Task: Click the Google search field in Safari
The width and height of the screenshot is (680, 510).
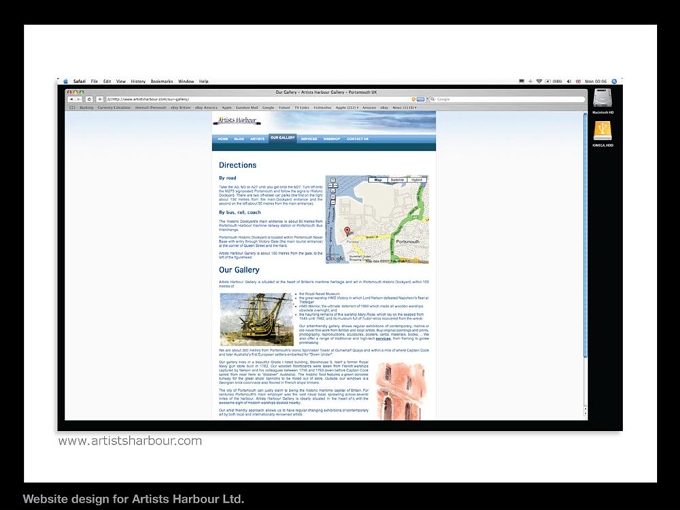Action: click(x=507, y=99)
